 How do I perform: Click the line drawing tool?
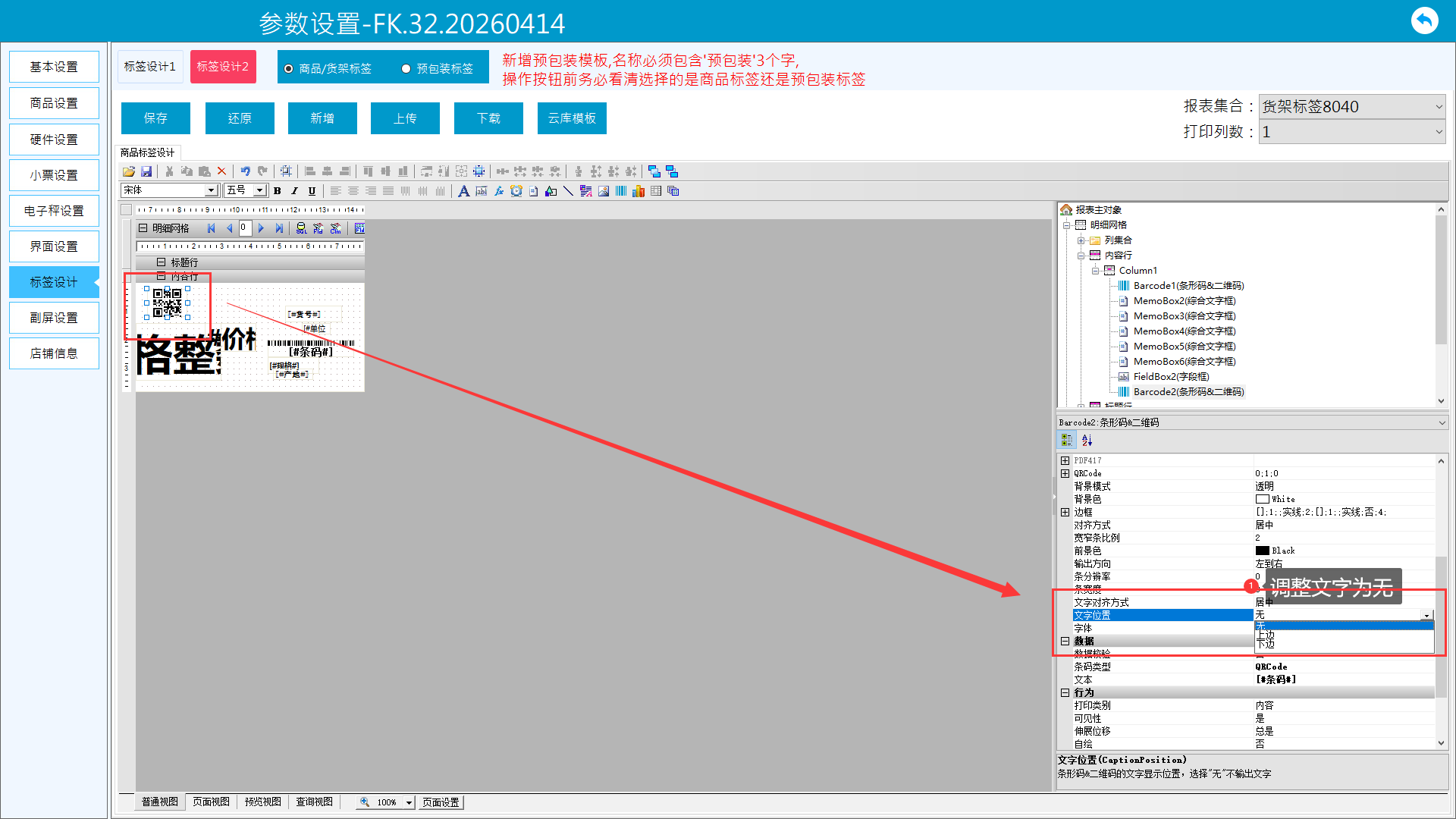click(x=568, y=191)
